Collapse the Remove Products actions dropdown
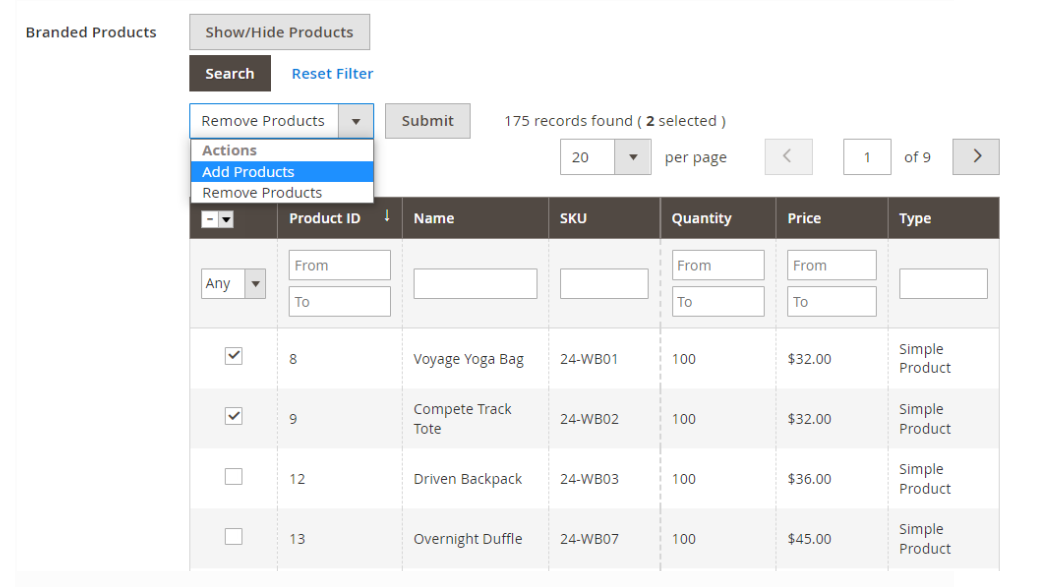The height and width of the screenshot is (587, 1052). pyautogui.click(x=355, y=121)
